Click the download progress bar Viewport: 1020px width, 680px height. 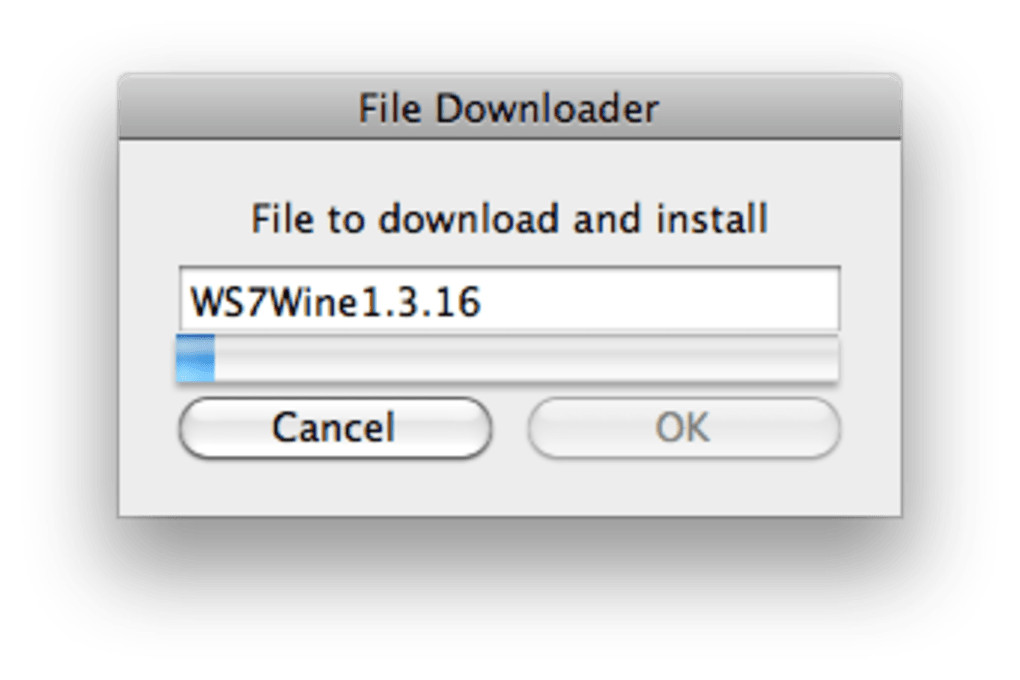506,359
